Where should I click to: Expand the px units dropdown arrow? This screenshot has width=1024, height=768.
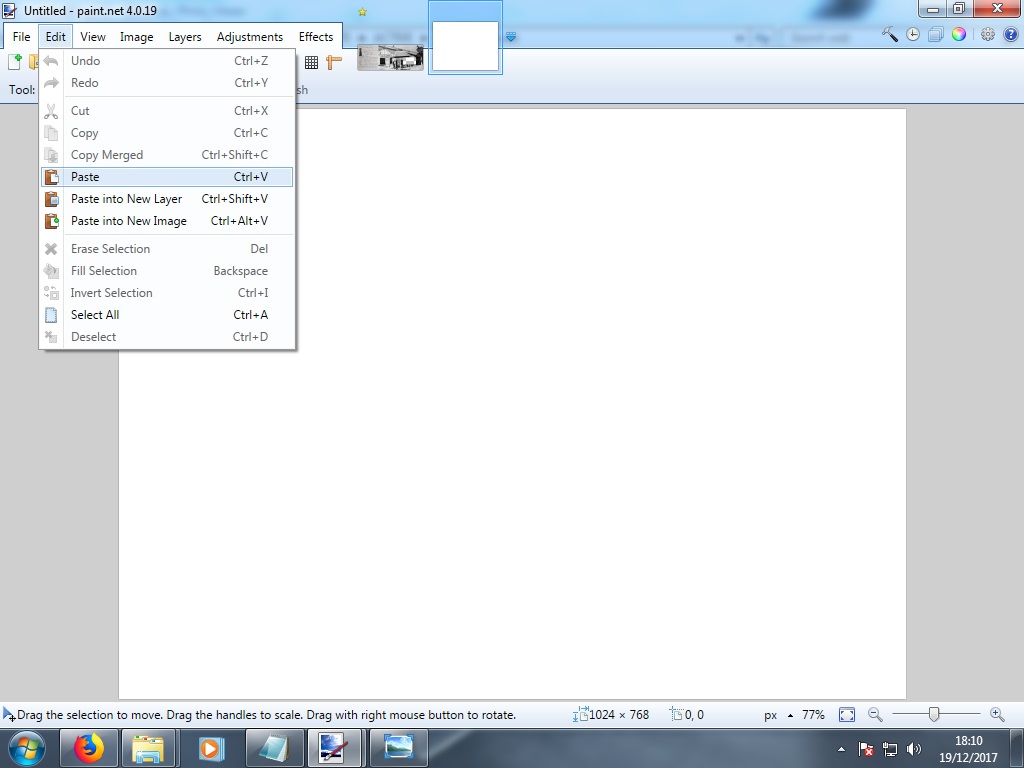(790, 715)
